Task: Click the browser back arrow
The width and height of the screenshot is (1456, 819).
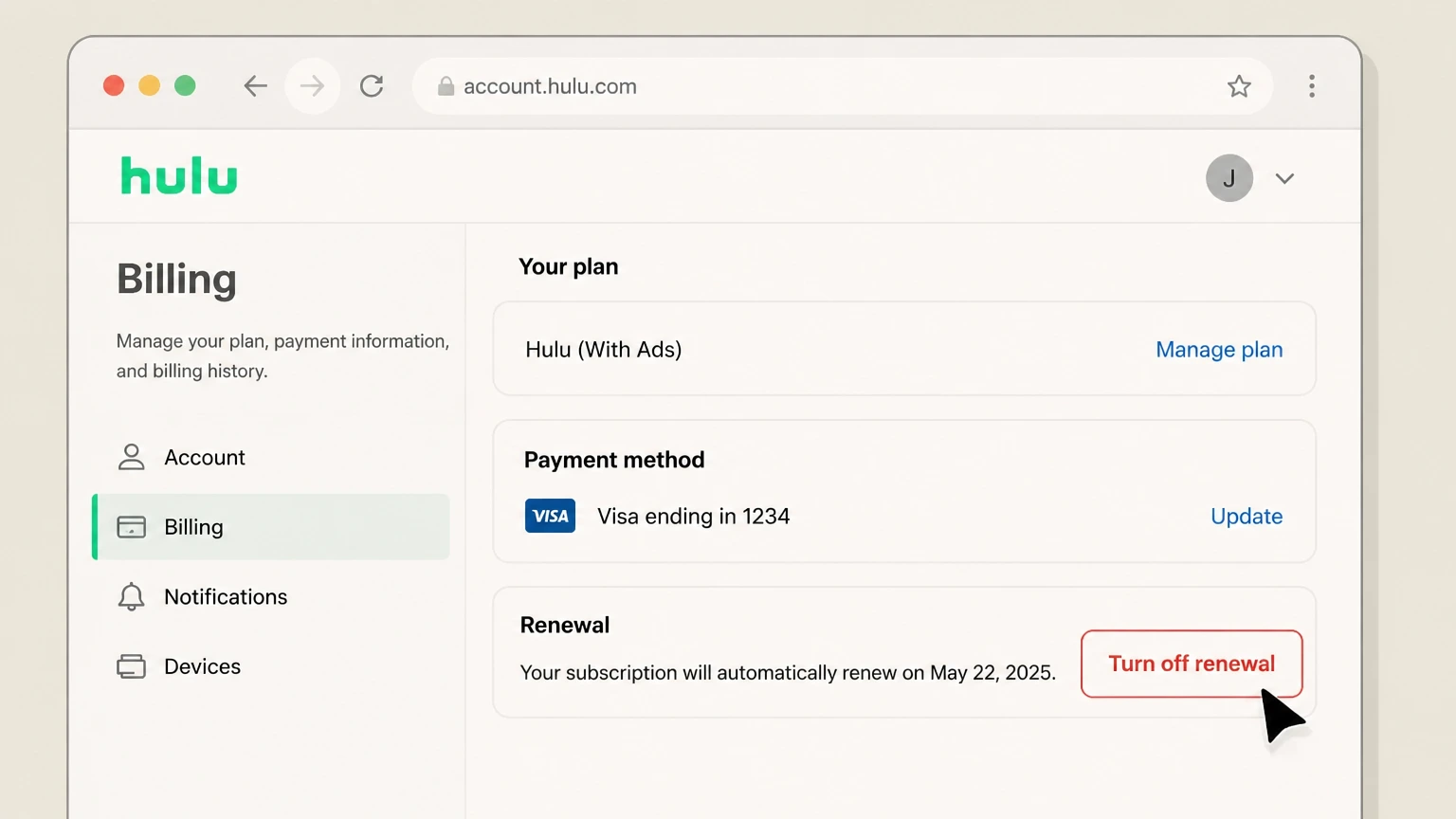Action: click(x=255, y=86)
